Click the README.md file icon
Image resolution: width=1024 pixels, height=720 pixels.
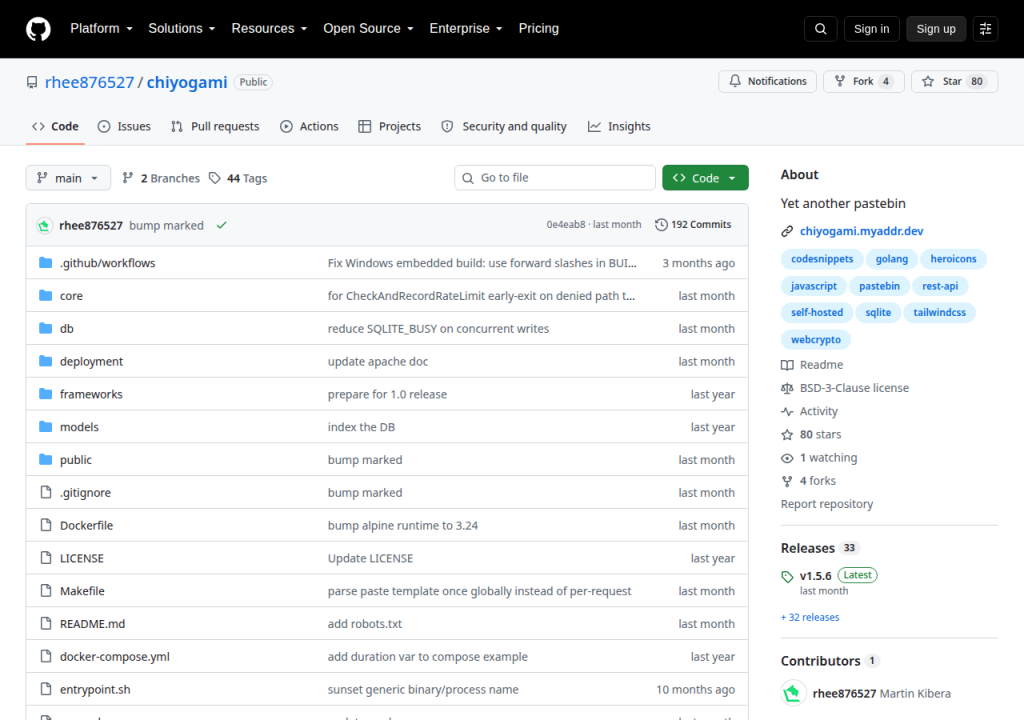[x=46, y=623]
